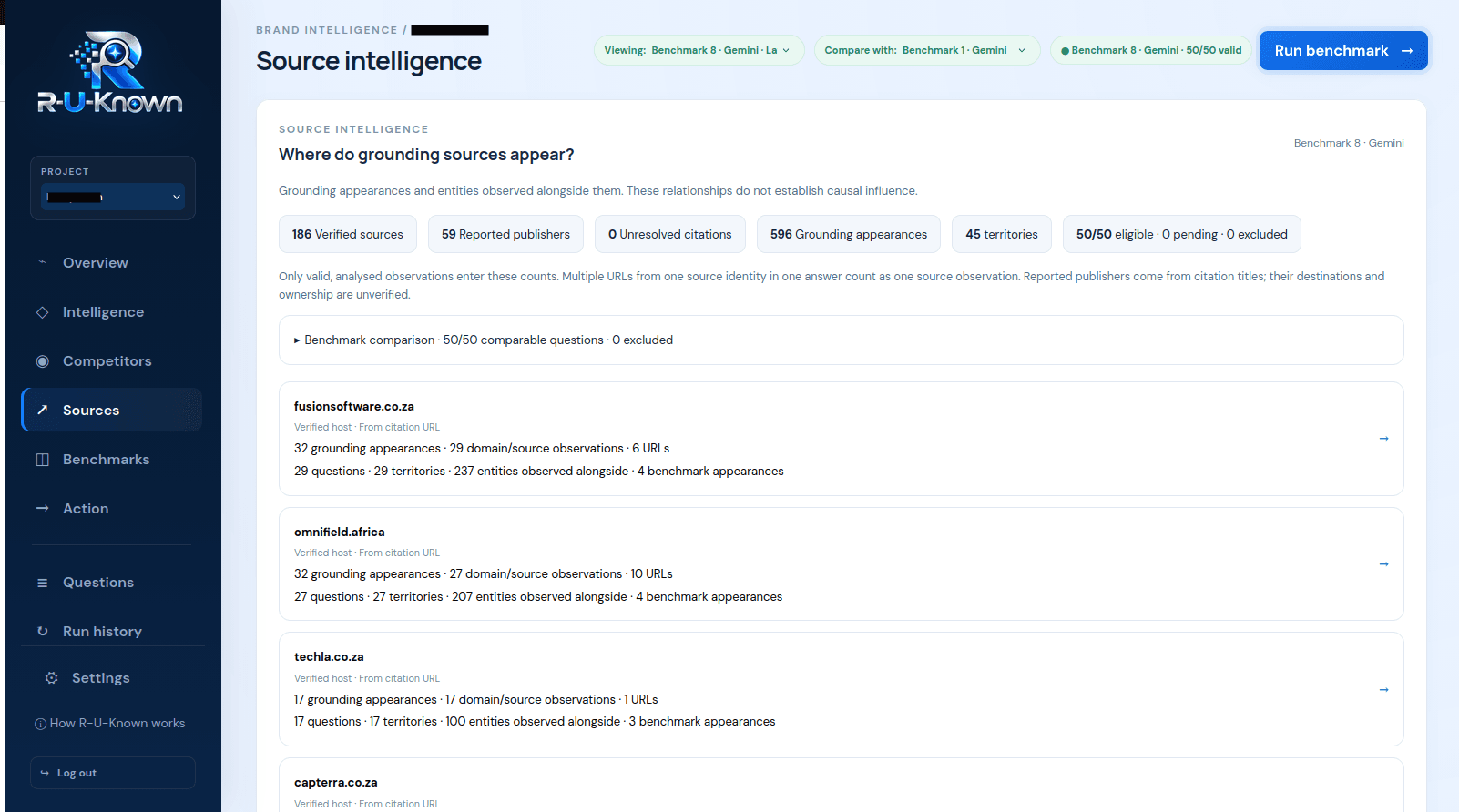Click the Questions list icon
This screenshot has width=1459, height=812.
tap(42, 583)
